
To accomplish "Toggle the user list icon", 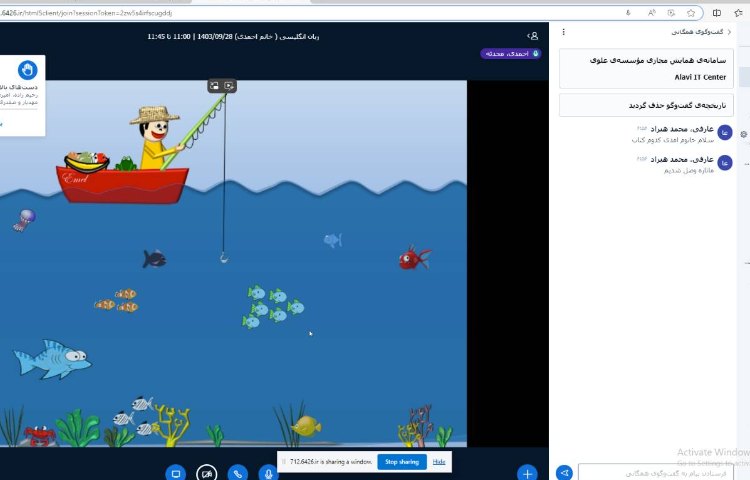I will 533,35.
